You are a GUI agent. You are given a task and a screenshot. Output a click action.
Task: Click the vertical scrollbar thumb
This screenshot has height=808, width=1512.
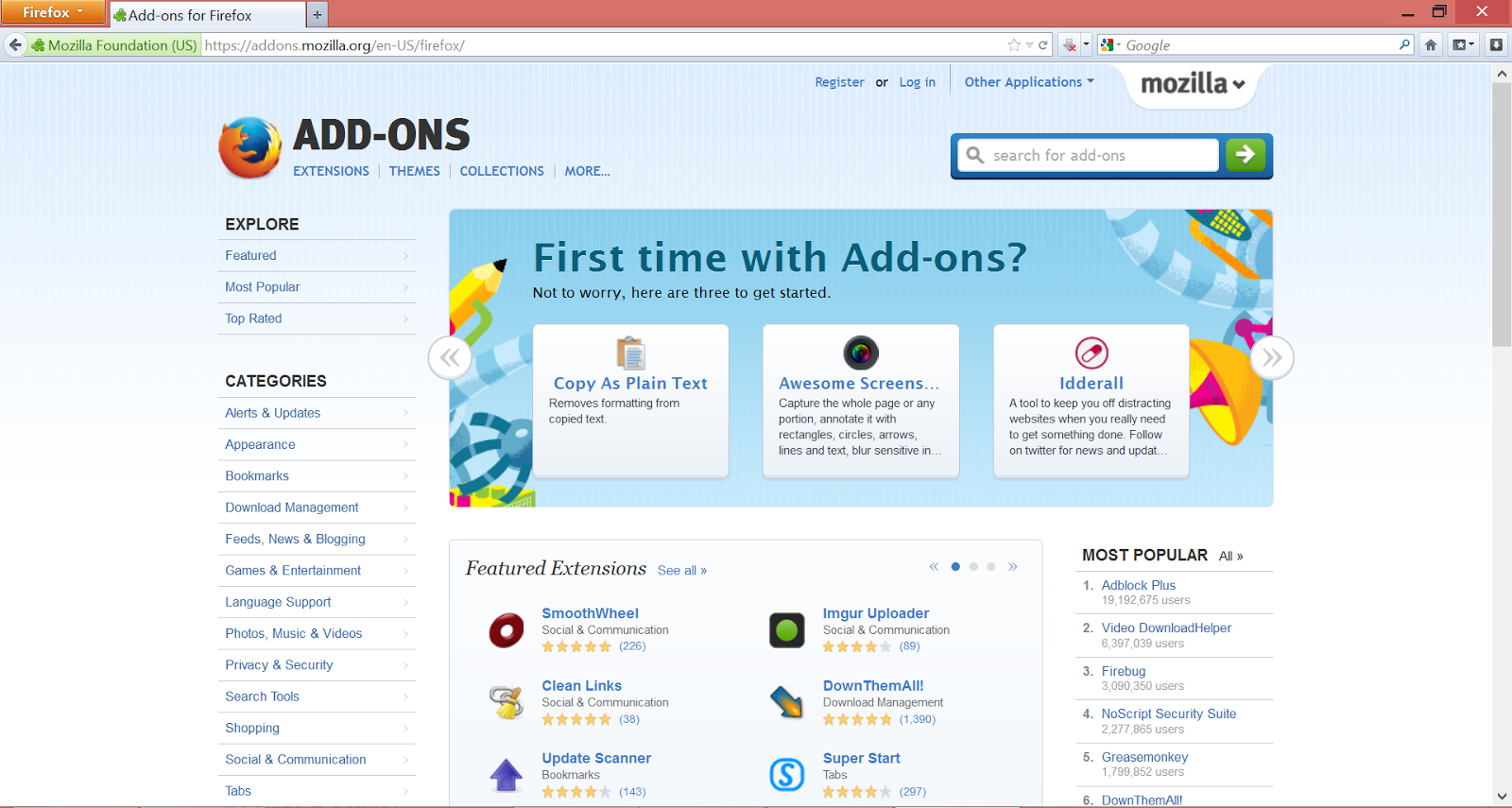pos(1502,215)
